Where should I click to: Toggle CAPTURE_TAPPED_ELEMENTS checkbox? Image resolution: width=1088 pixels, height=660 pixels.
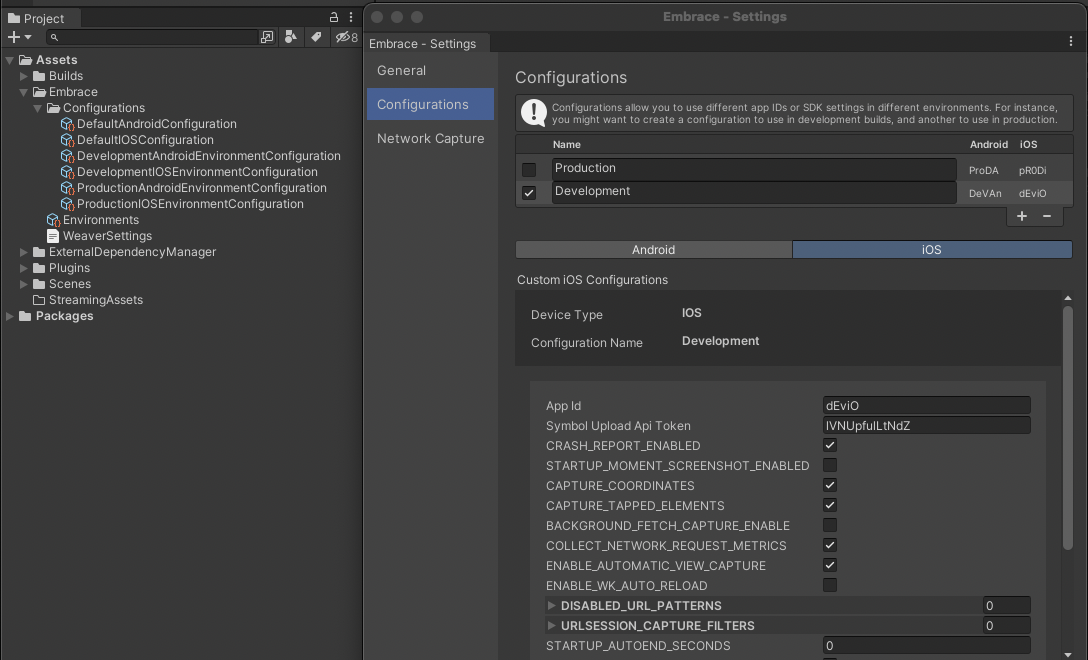830,505
